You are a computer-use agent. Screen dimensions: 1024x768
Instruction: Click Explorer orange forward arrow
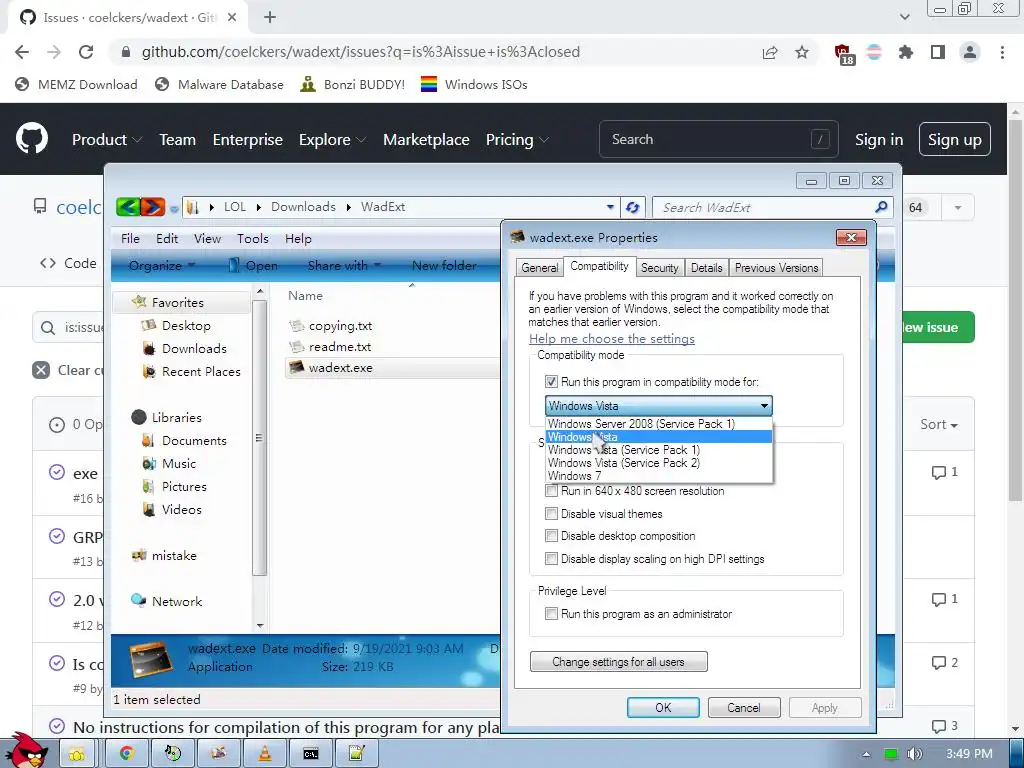tap(153, 207)
